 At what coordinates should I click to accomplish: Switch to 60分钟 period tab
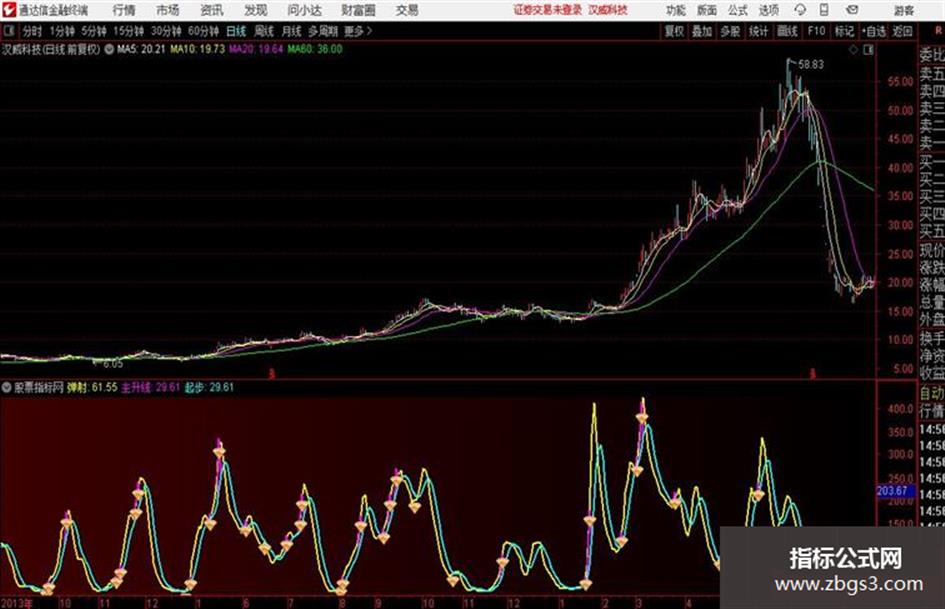point(204,31)
